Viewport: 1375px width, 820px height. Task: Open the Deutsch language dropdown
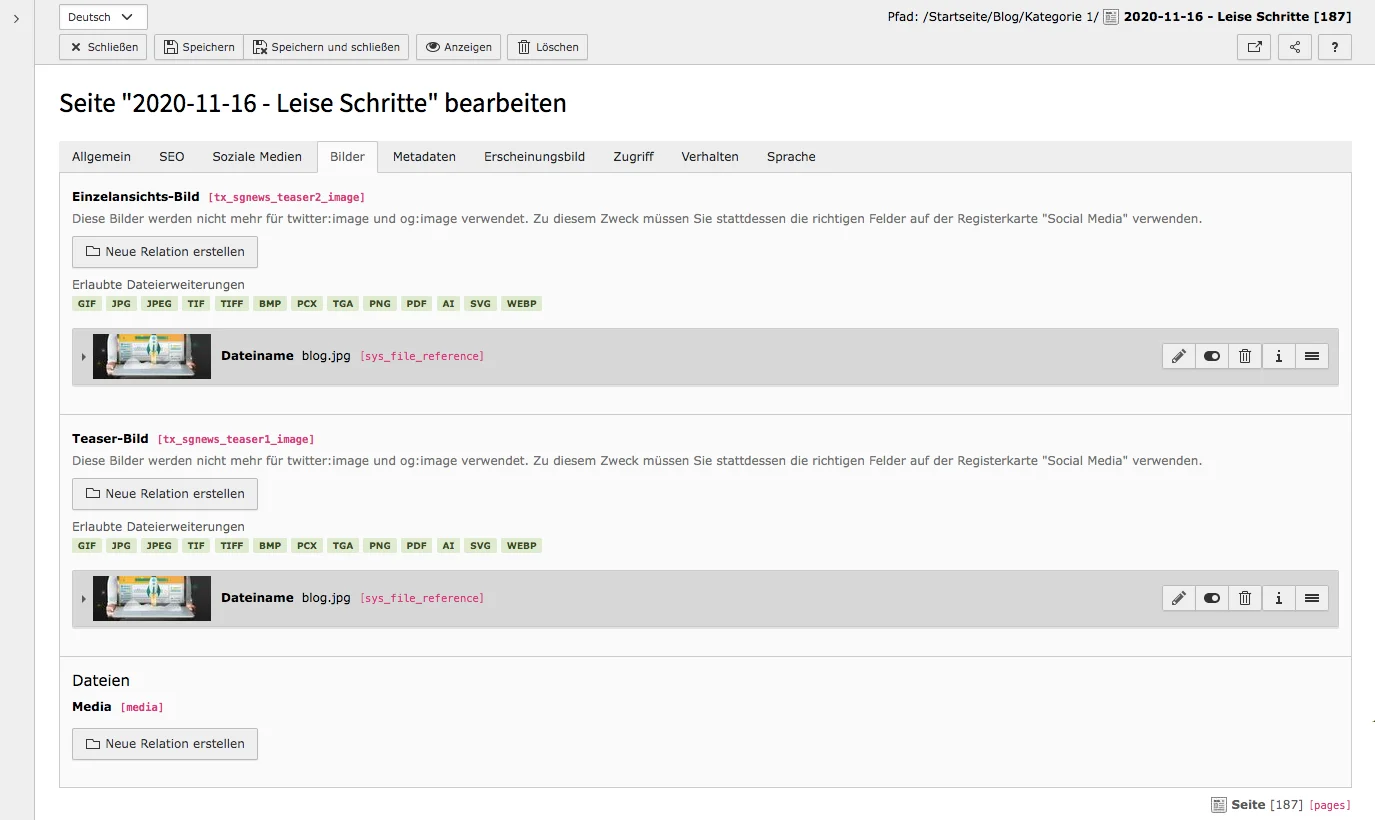(103, 17)
